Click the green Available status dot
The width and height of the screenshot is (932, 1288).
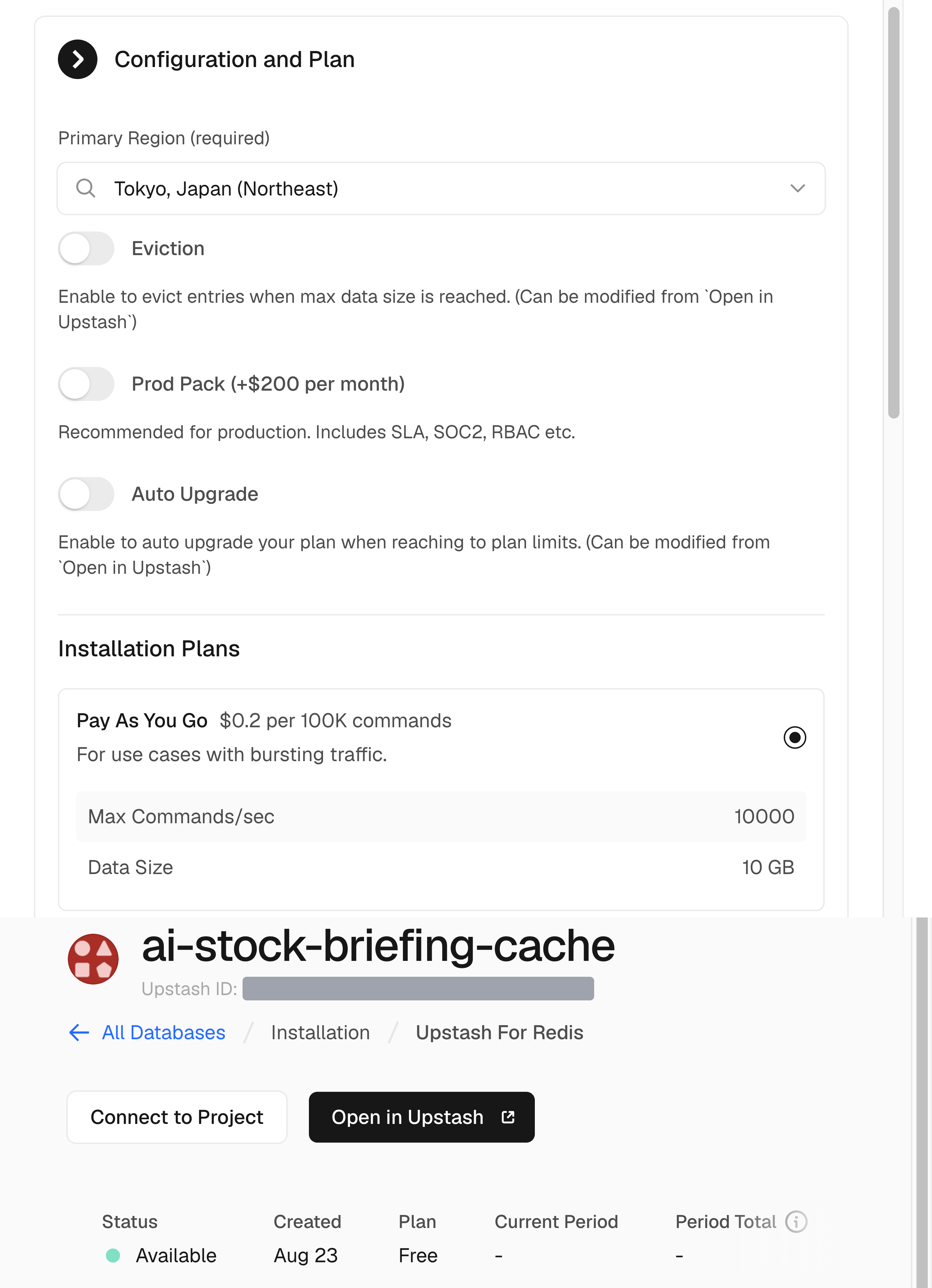[113, 1256]
